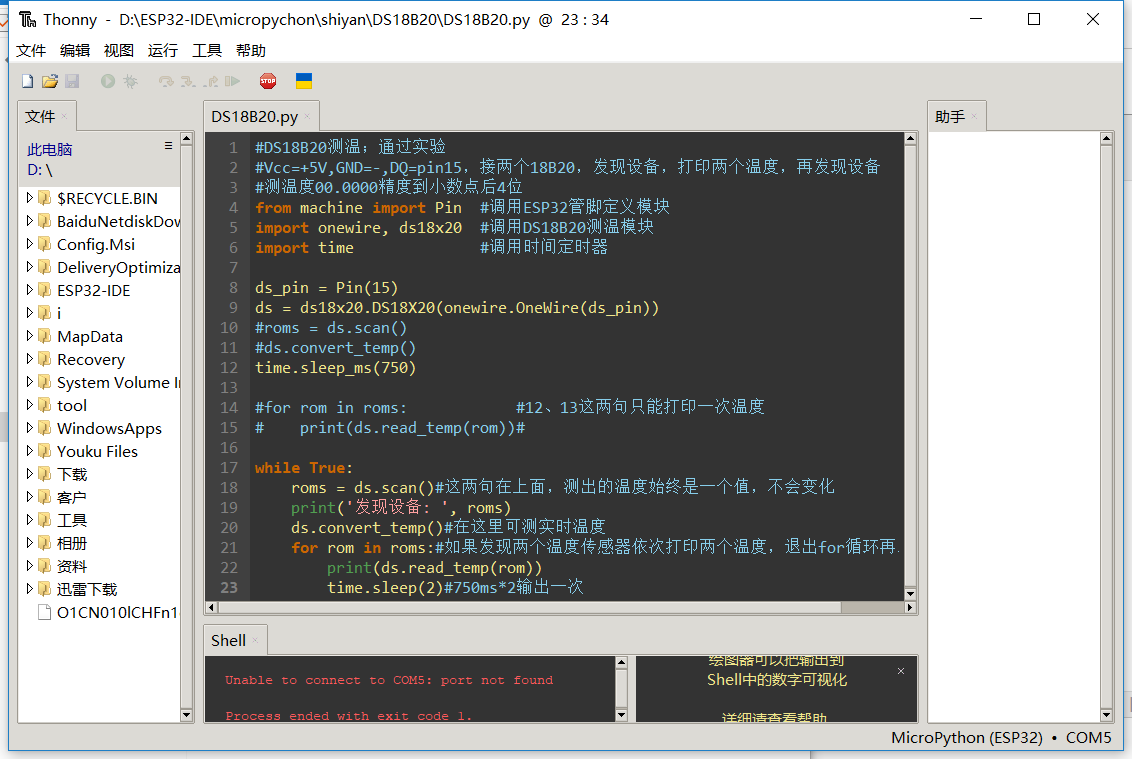Expand the tool folder in file tree
The image size is (1132, 759).
[x=30, y=405]
